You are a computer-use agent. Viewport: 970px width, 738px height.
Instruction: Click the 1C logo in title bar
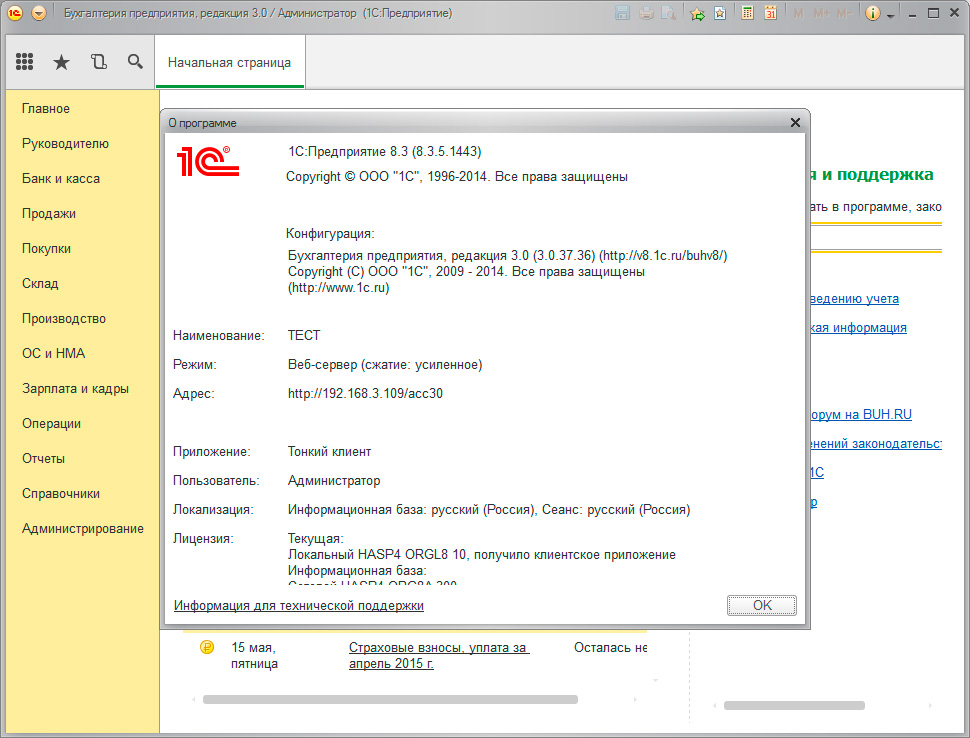pyautogui.click(x=15, y=12)
